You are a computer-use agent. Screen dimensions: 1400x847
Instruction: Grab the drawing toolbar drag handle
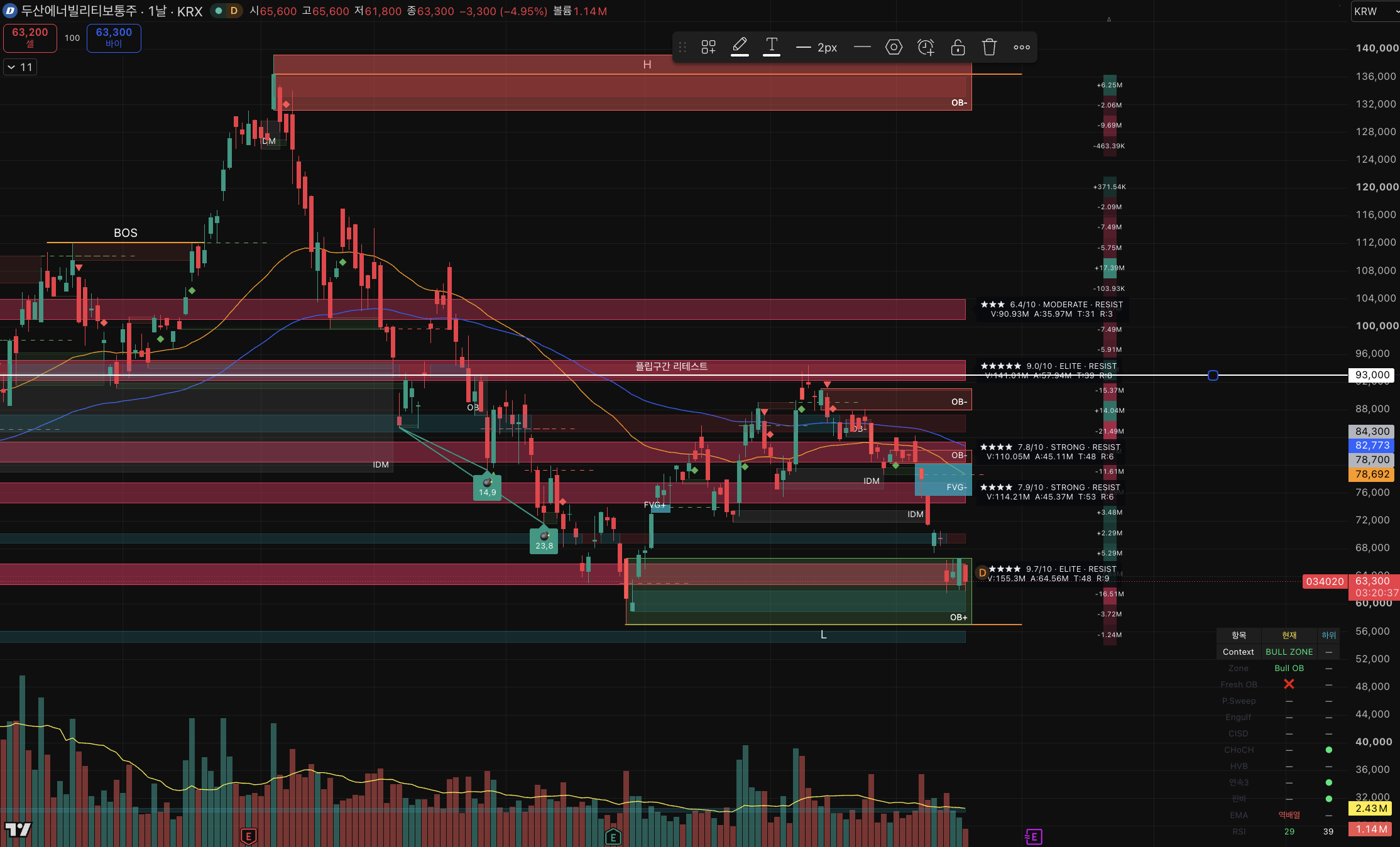point(683,47)
